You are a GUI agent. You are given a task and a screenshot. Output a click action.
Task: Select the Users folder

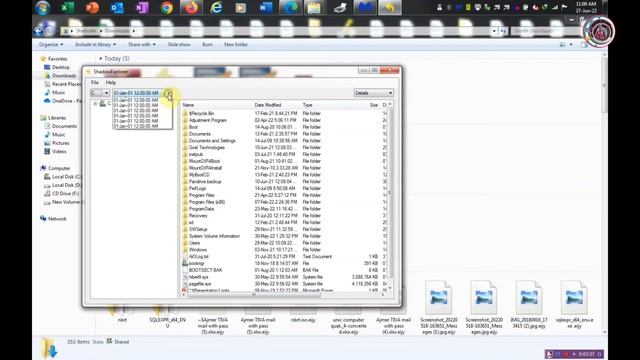(x=195, y=243)
